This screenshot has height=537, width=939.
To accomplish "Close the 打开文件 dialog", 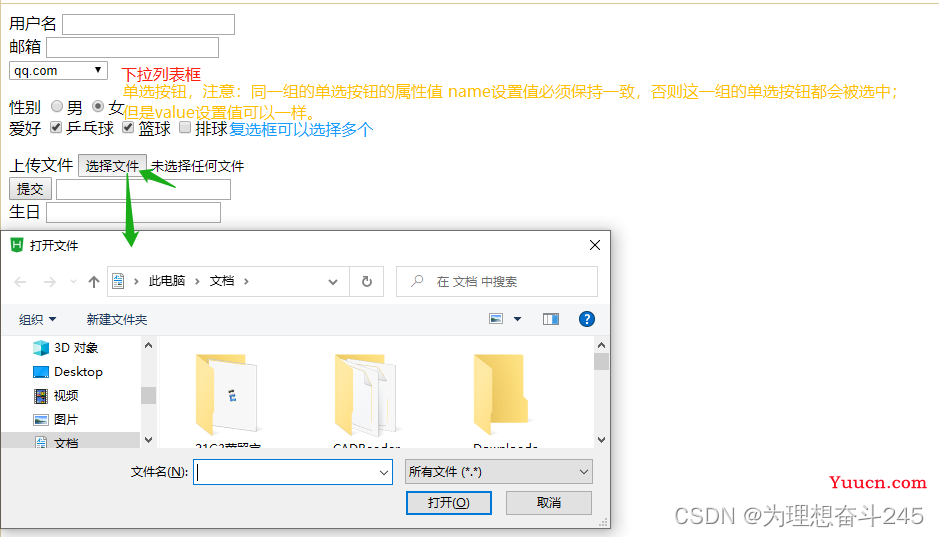I will click(x=595, y=245).
